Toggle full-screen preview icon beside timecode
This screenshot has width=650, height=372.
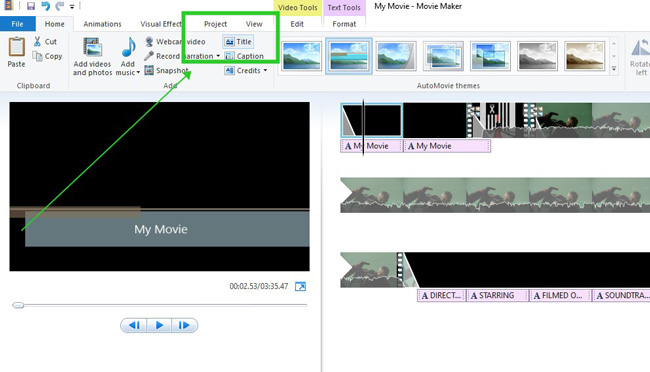click(x=300, y=286)
